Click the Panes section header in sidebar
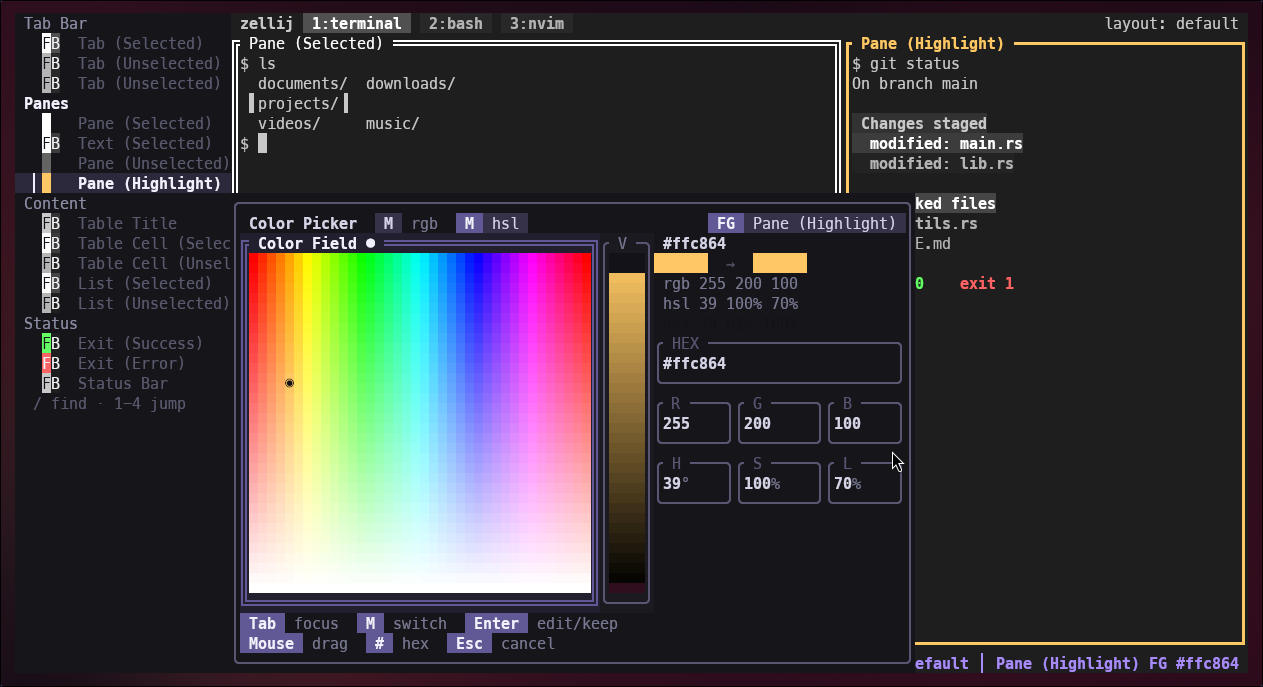 pyautogui.click(x=46, y=103)
